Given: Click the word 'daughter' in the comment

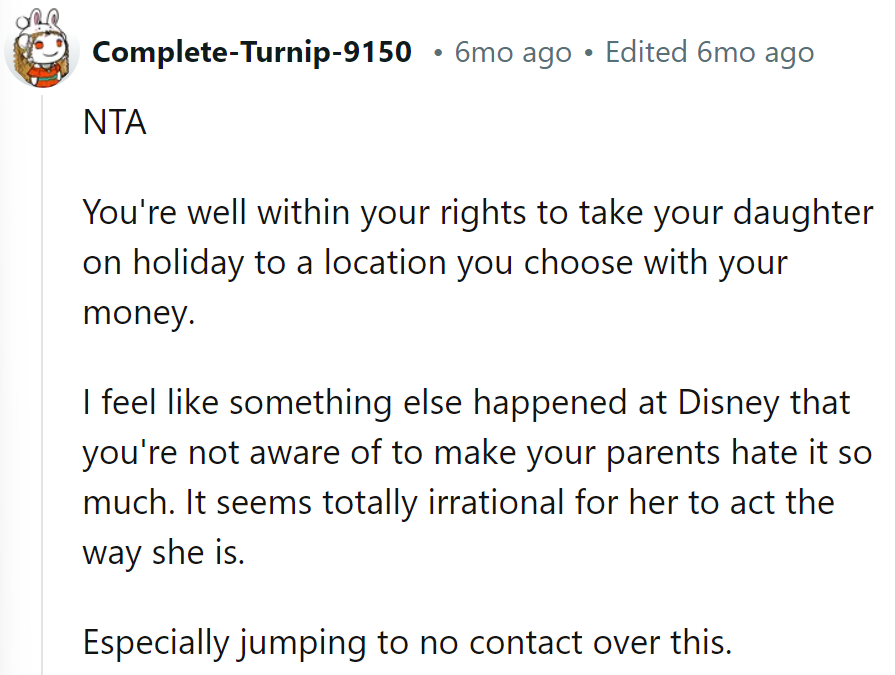Looking at the screenshot, I should [803, 213].
